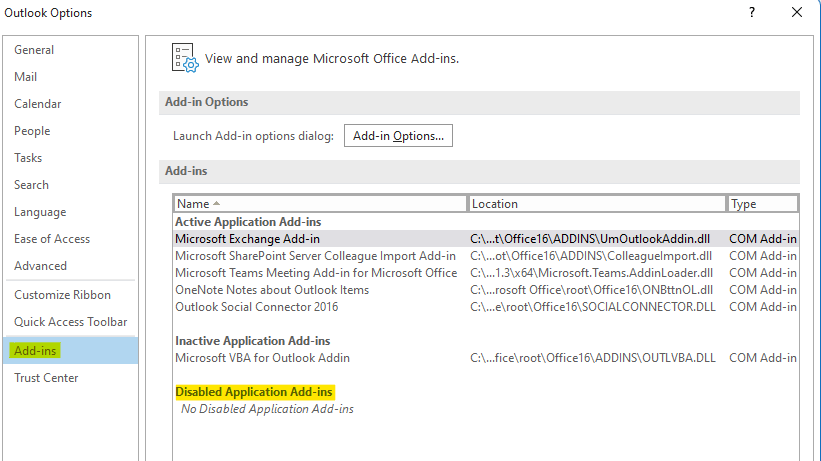The image size is (821, 461).
Task: Click the Active Application Add-ins heading
Action: pyautogui.click(x=248, y=222)
